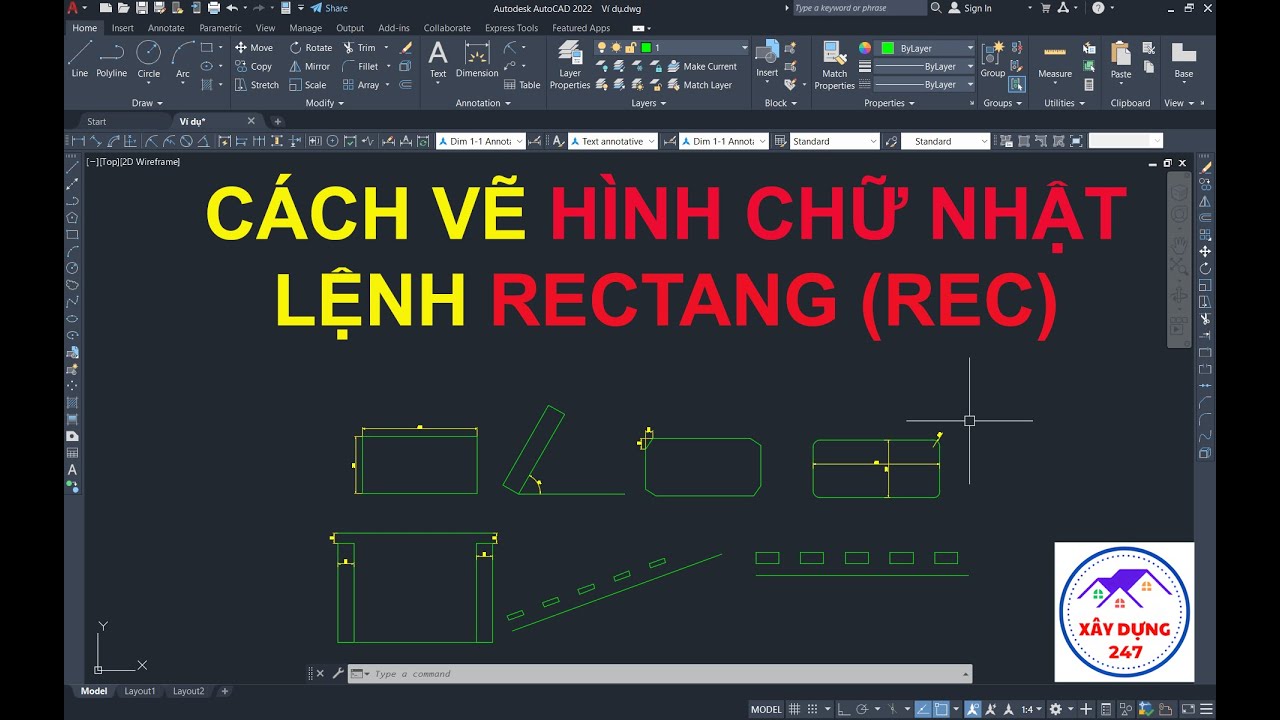Switch to the Start file tab

click(96, 121)
